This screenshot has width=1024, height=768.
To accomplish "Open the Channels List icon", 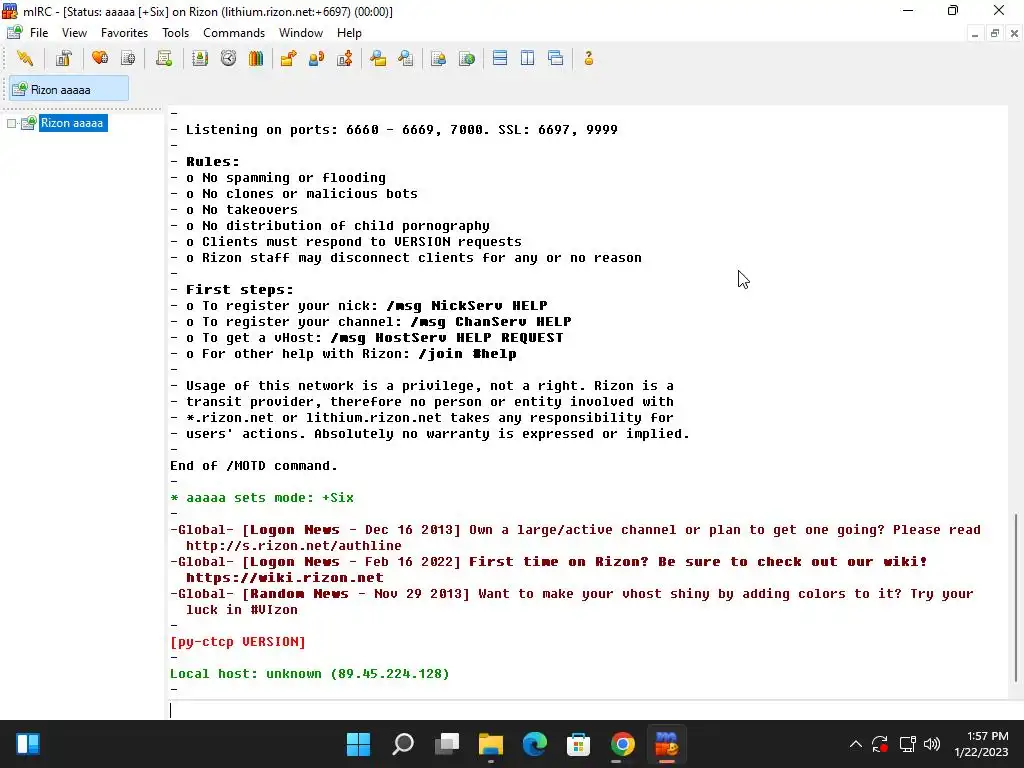I will 128,59.
